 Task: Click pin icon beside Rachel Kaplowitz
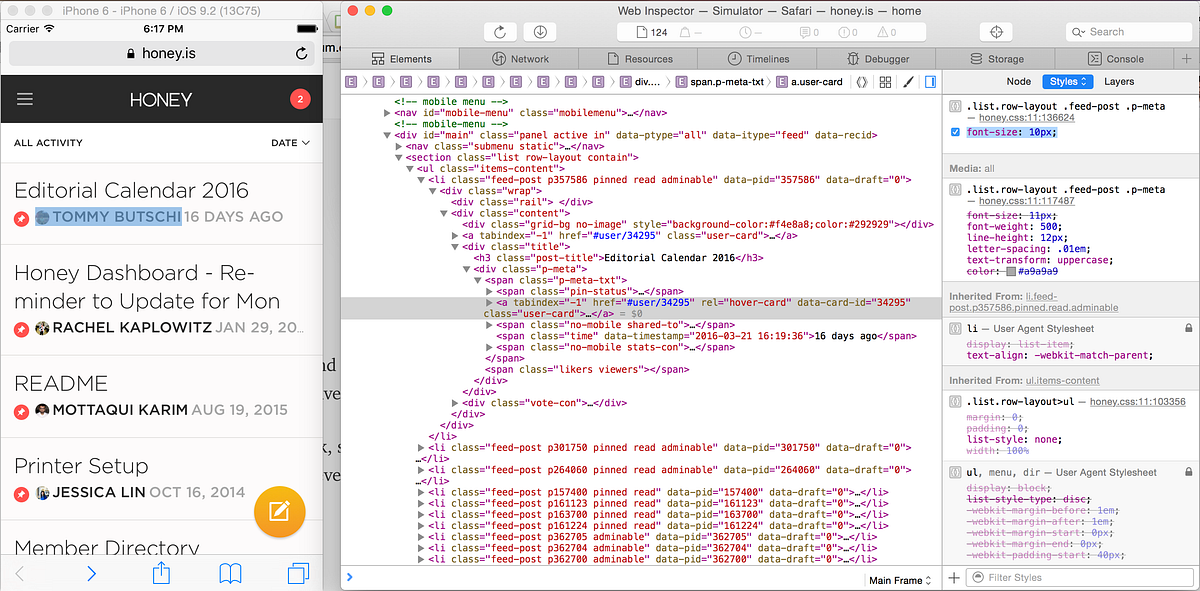pyautogui.click(x=22, y=328)
